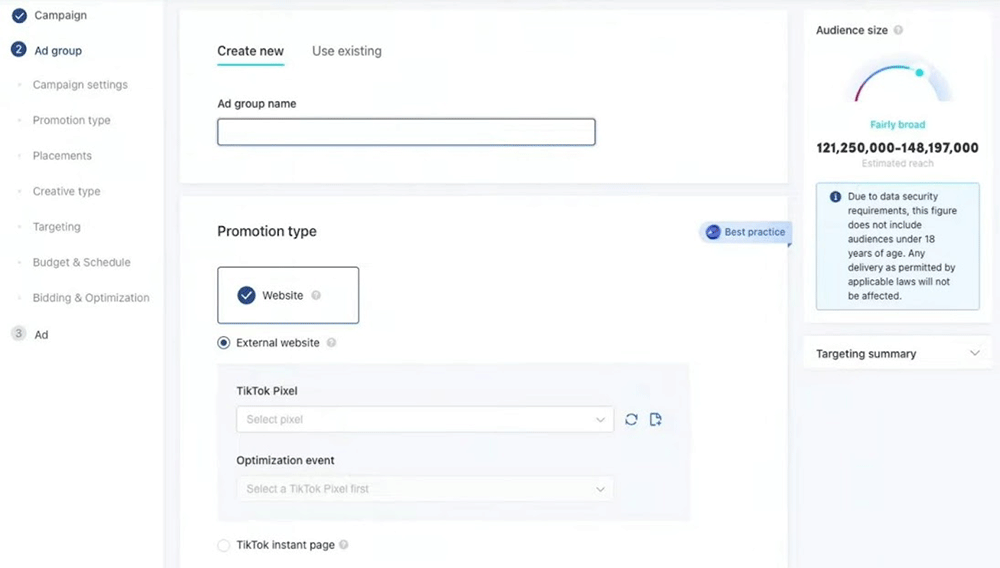Click the Ad group name input field
Image resolution: width=1000 pixels, height=568 pixels.
[406, 132]
